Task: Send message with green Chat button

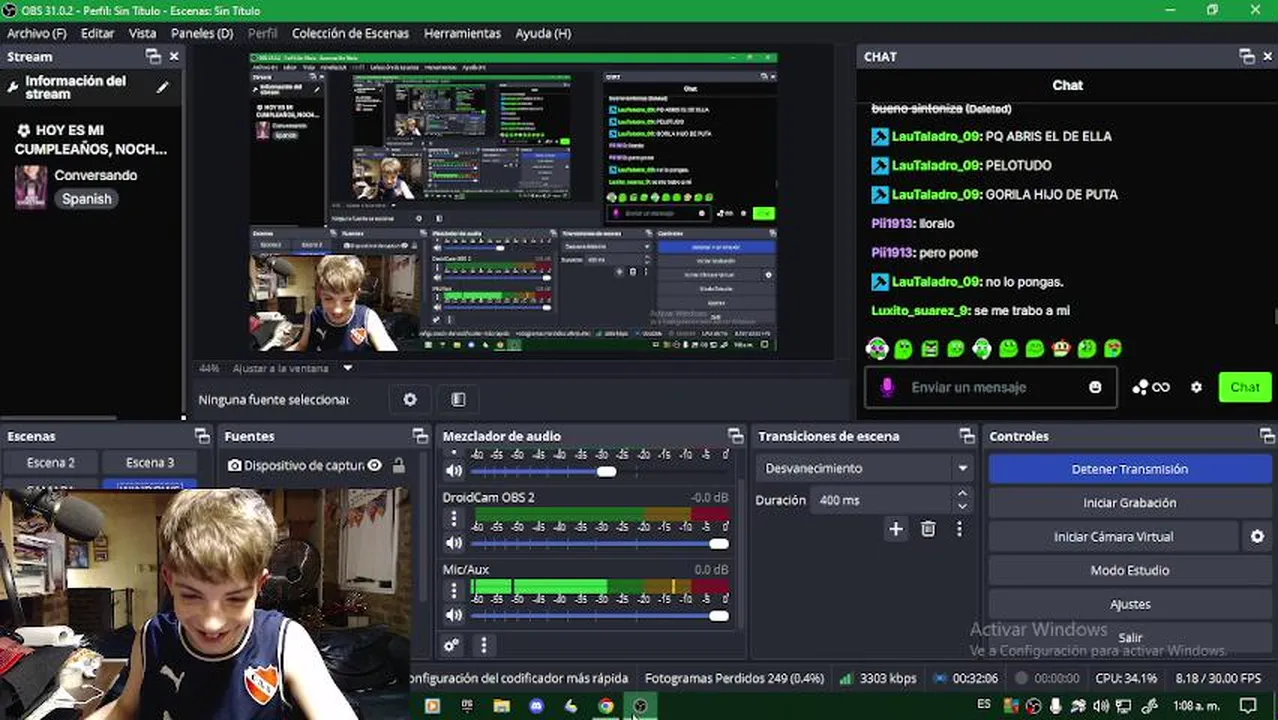Action: [1245, 387]
